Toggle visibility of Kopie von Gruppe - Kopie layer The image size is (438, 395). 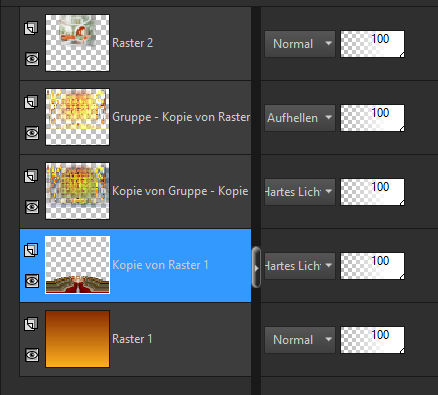coord(32,207)
